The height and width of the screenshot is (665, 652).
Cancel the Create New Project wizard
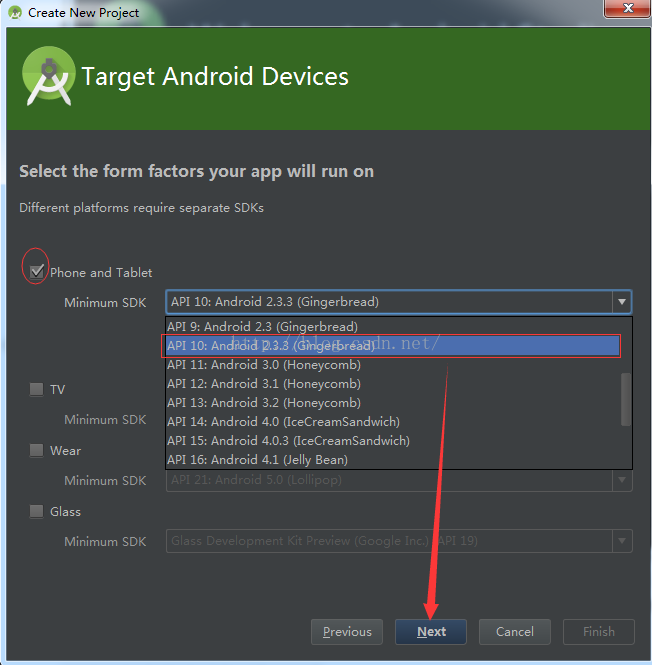point(515,632)
